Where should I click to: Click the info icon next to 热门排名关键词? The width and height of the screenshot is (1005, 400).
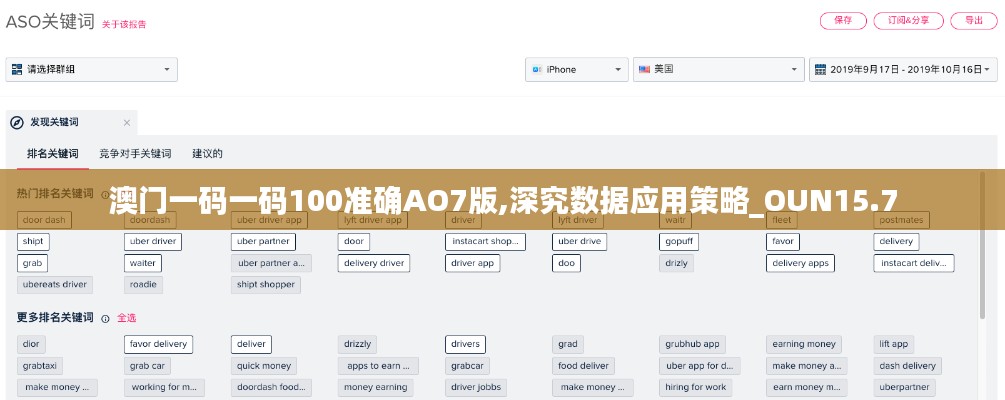[103, 193]
